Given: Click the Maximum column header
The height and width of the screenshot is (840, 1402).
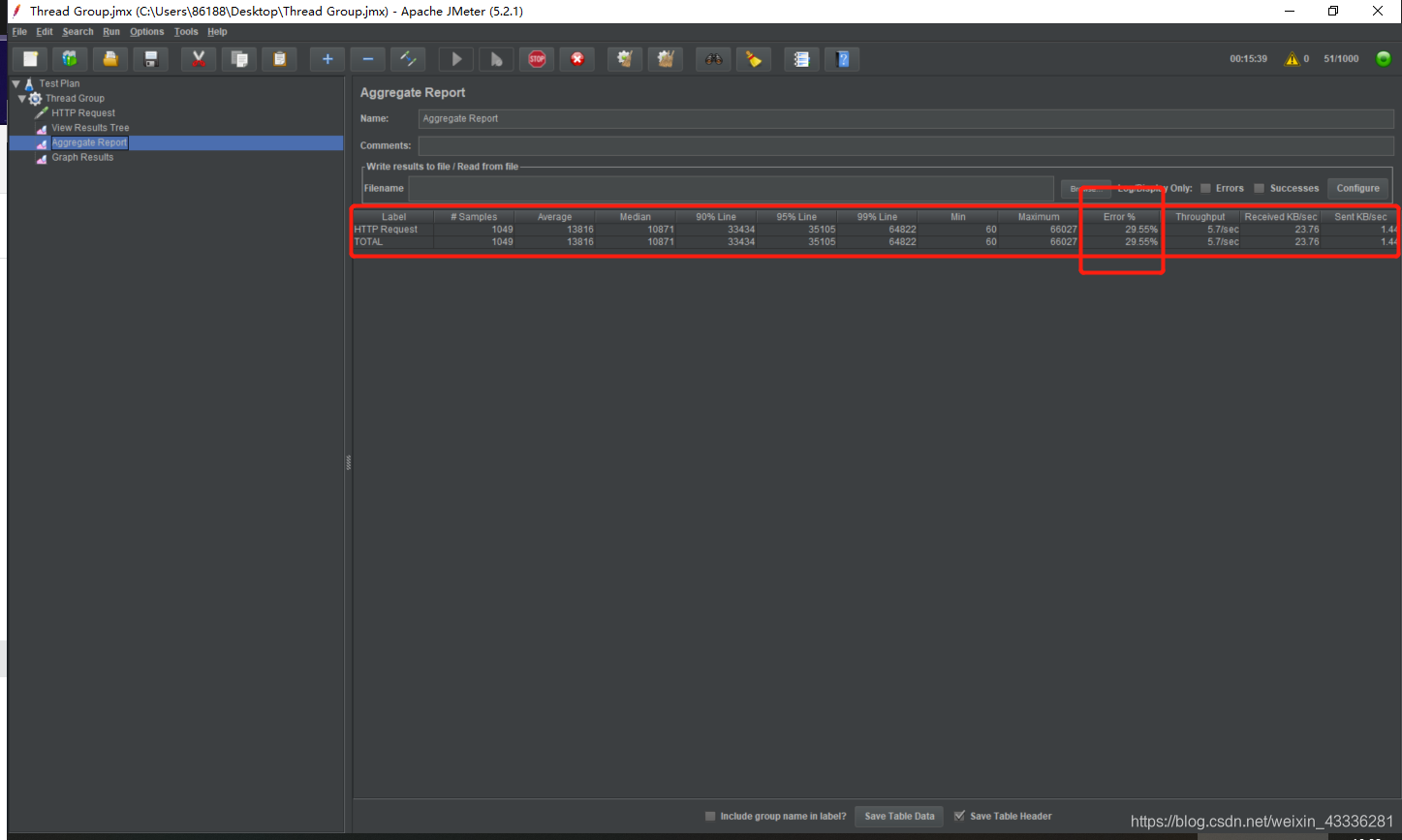Looking at the screenshot, I should tap(1039, 217).
